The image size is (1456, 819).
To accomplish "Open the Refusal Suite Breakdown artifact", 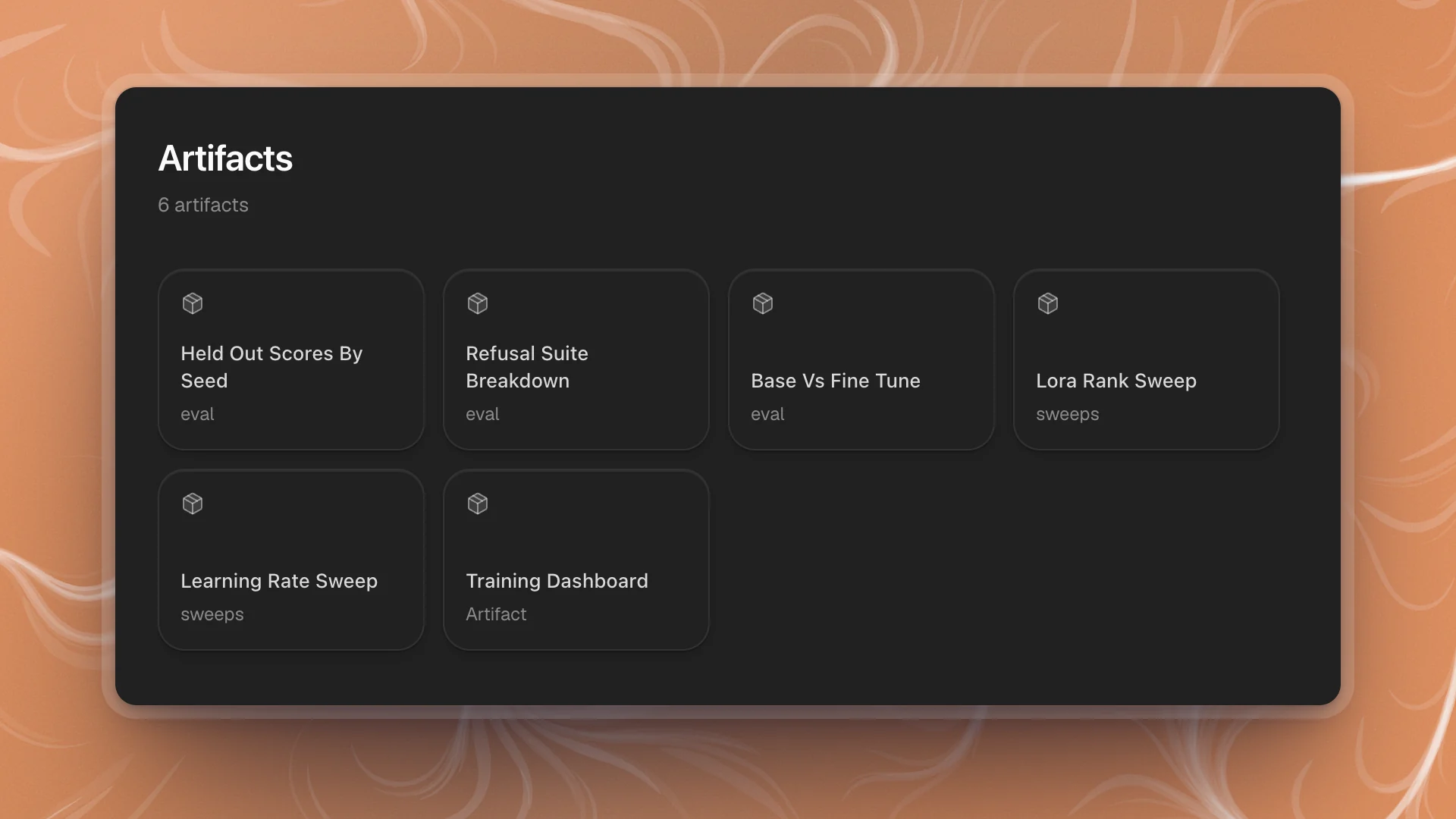I will point(576,359).
